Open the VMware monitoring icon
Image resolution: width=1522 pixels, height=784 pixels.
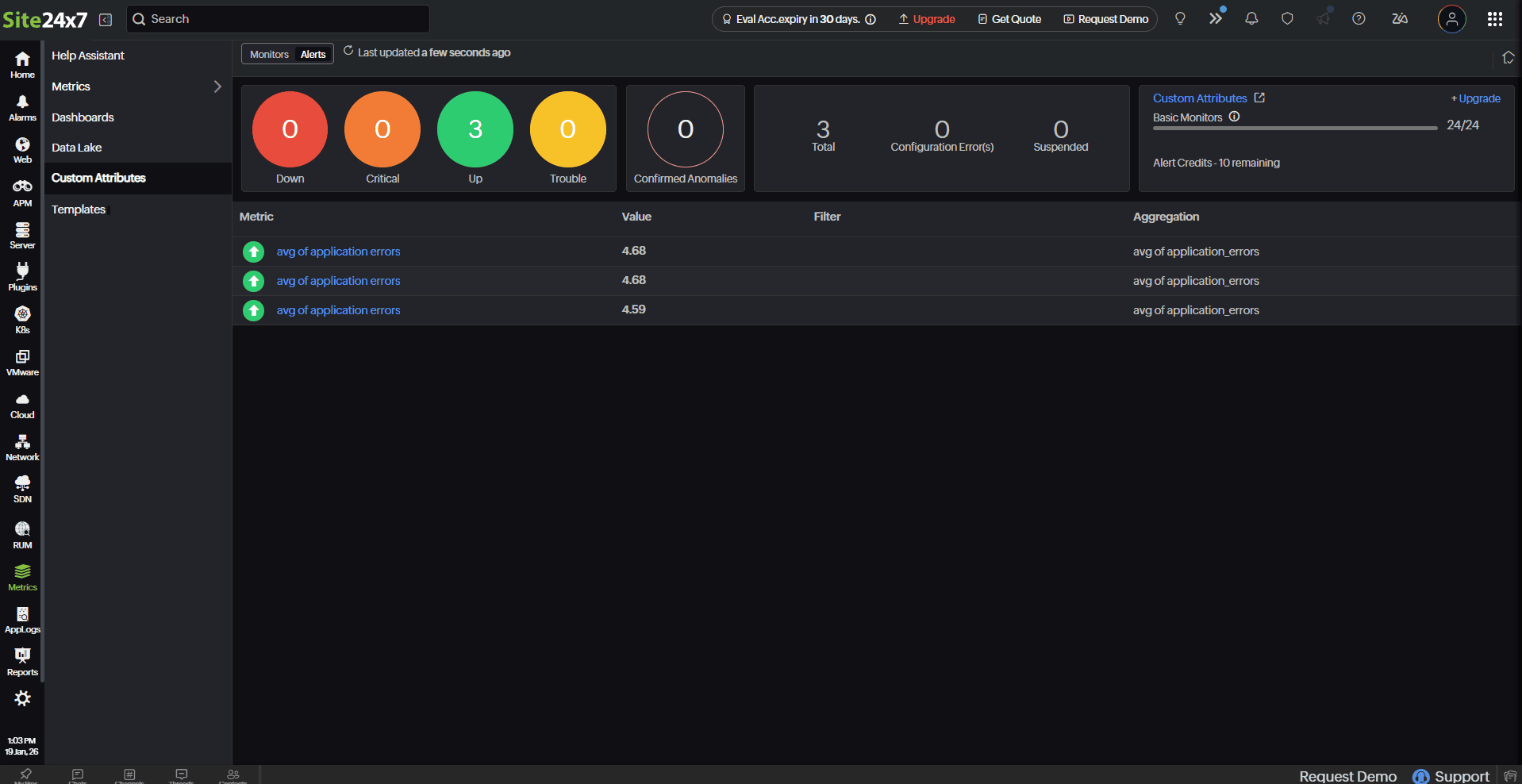(x=22, y=363)
